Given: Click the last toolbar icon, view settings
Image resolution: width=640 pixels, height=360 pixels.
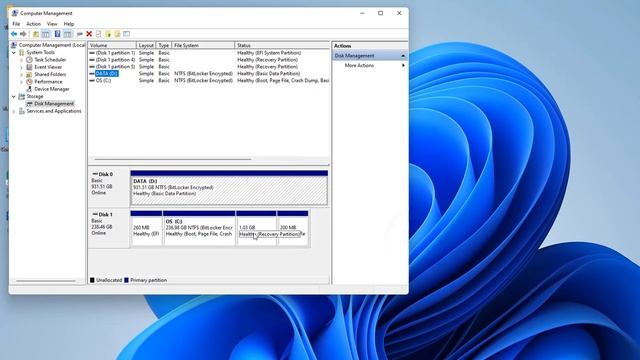Looking at the screenshot, I should coord(127,34).
